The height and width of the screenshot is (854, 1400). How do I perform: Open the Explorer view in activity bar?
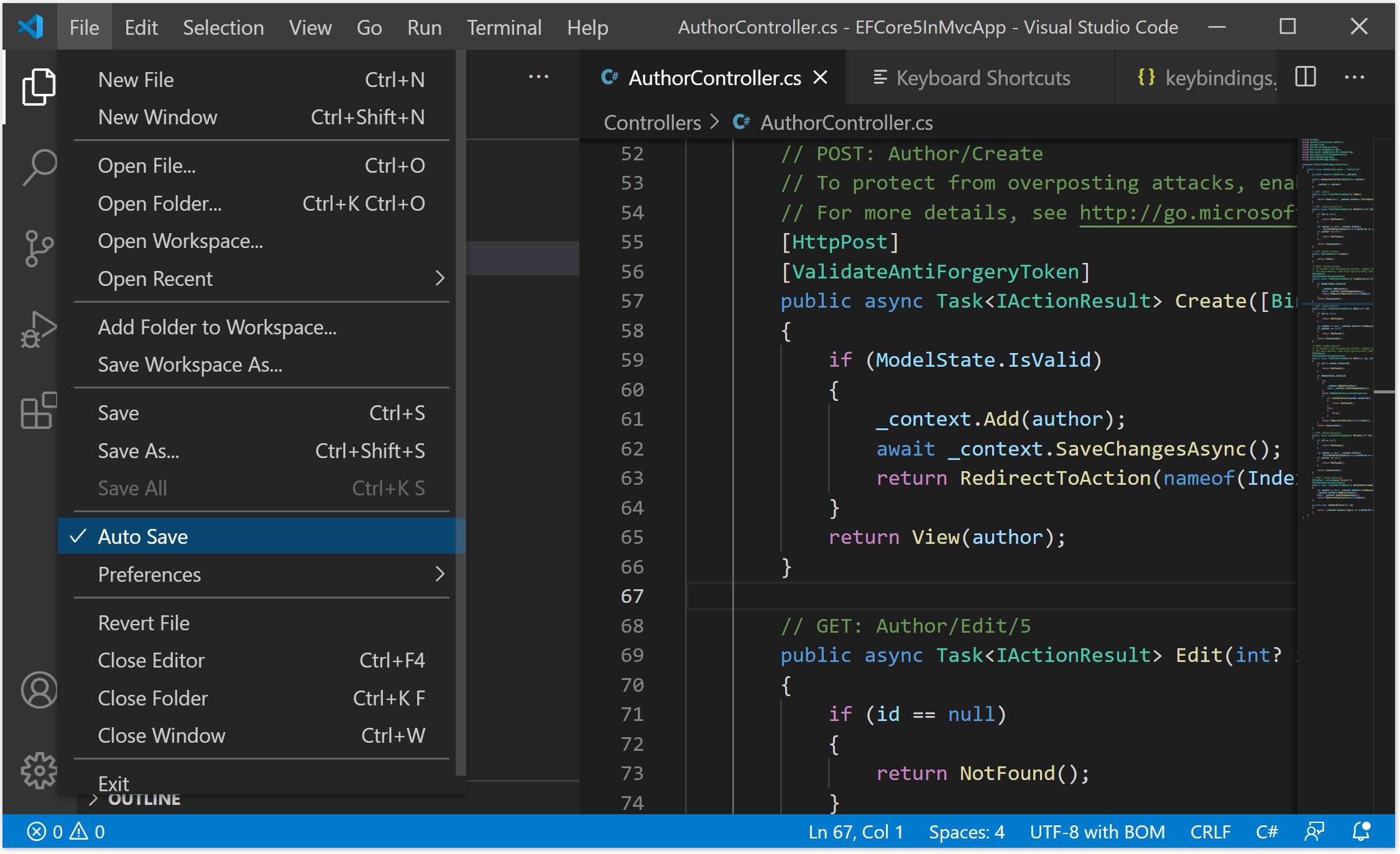pyautogui.click(x=39, y=87)
